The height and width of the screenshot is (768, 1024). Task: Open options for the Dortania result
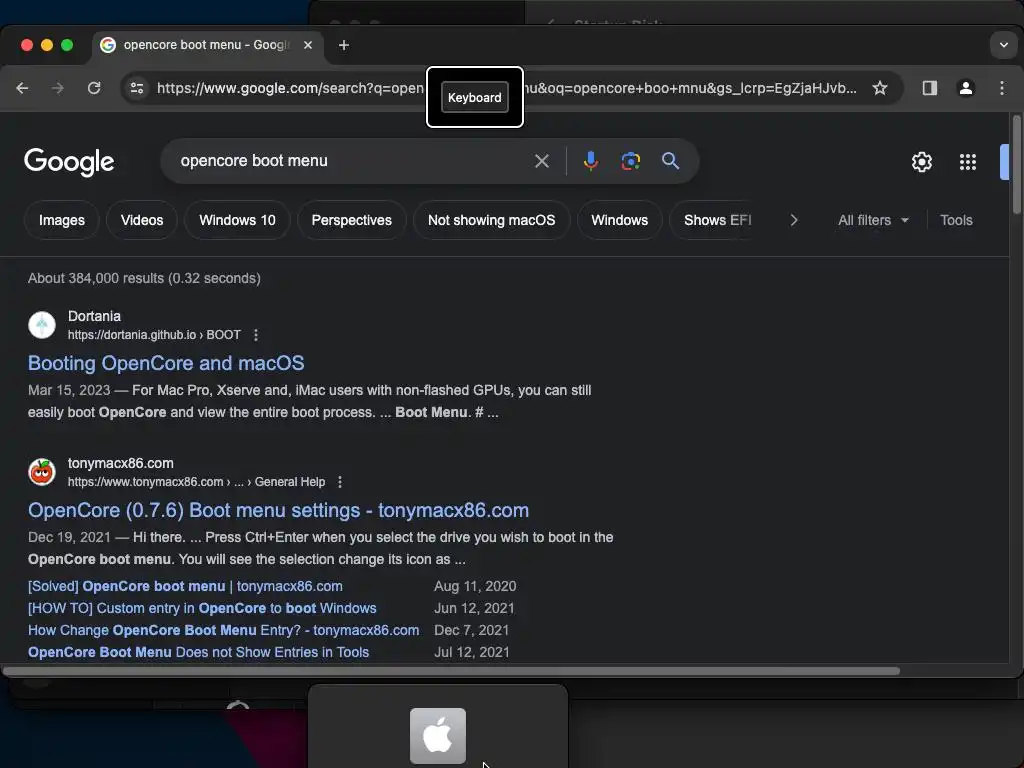click(256, 335)
